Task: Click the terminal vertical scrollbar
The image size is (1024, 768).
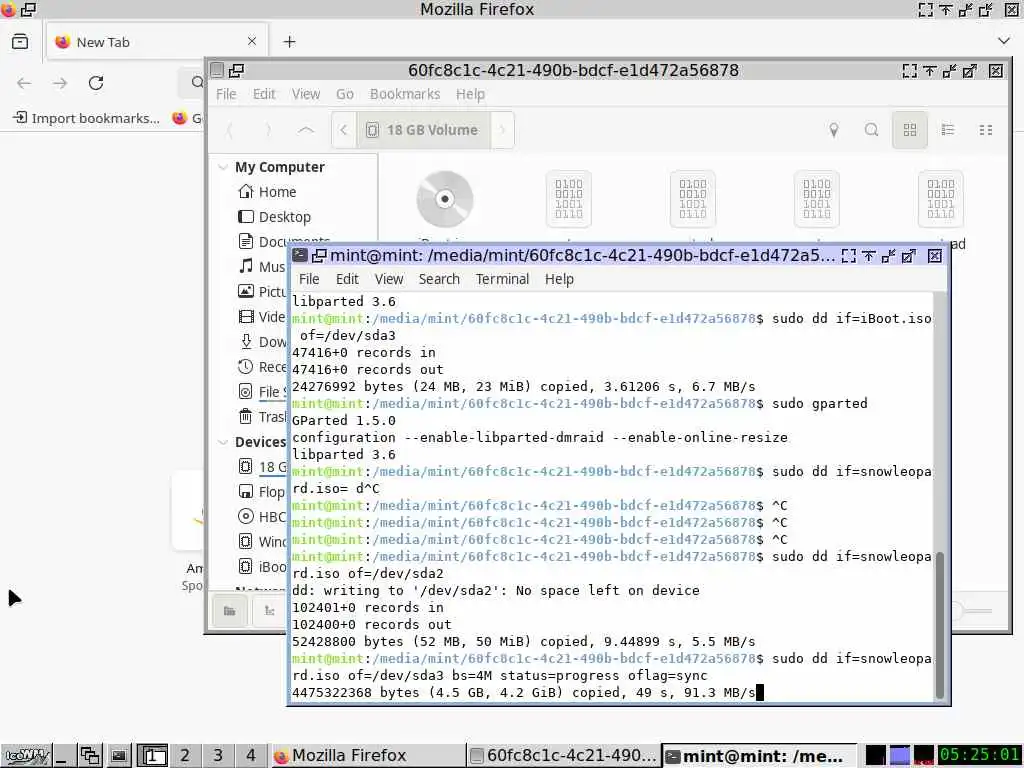Action: coord(940,625)
